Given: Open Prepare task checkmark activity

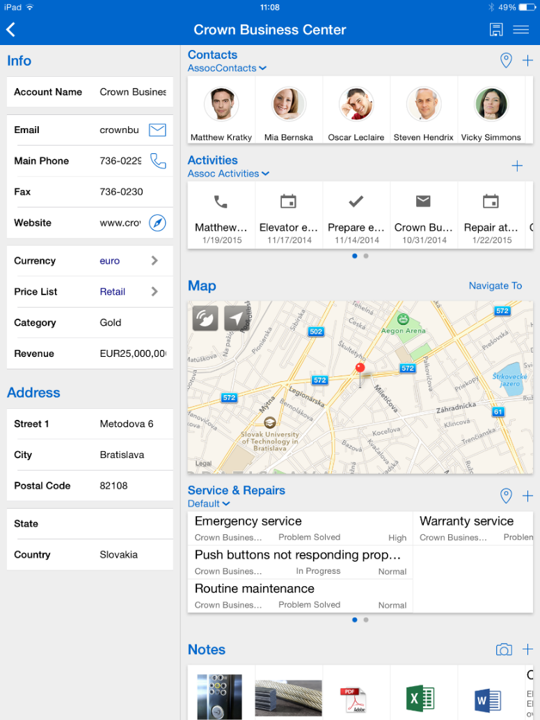Looking at the screenshot, I should click(x=356, y=215).
